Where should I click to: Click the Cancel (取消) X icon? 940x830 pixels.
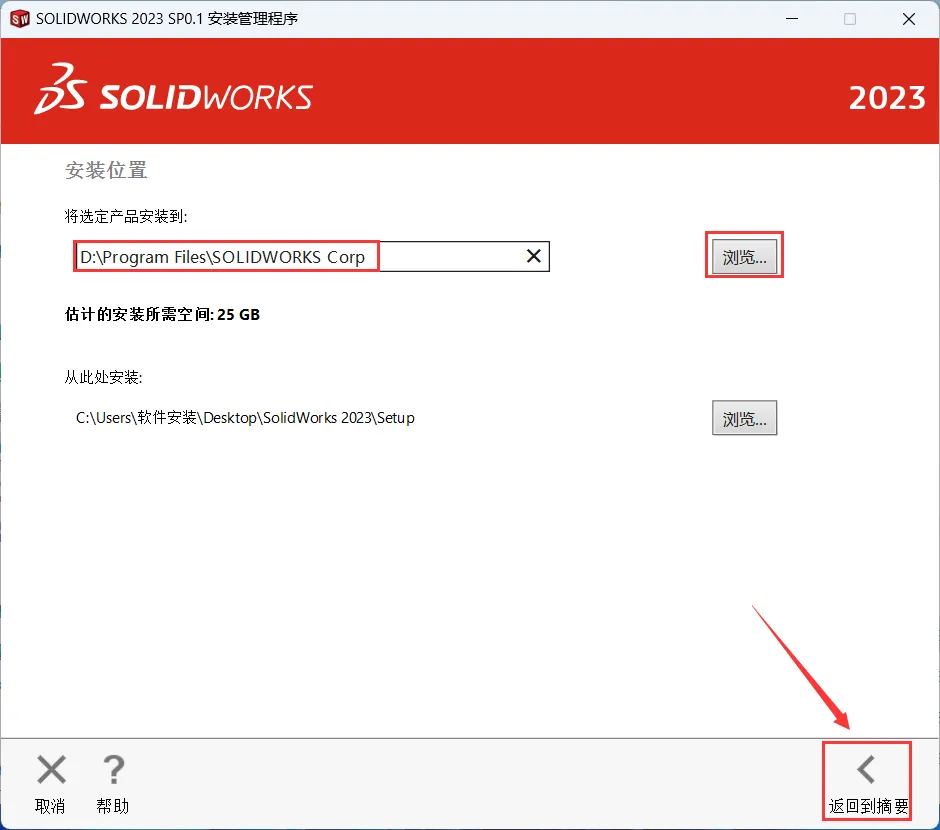[x=51, y=769]
